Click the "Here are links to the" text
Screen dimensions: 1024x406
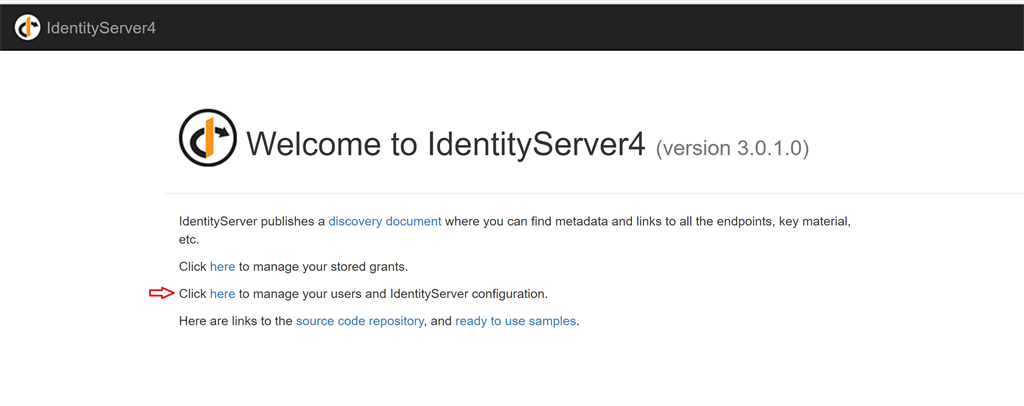point(235,322)
